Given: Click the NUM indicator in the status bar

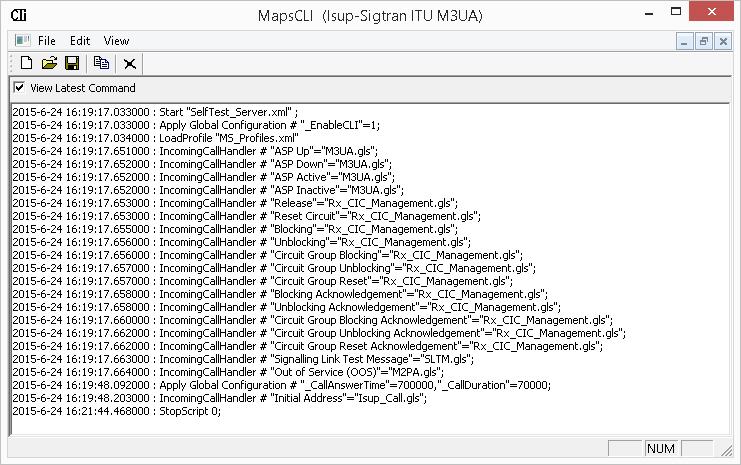Looking at the screenshot, I should pos(661,448).
